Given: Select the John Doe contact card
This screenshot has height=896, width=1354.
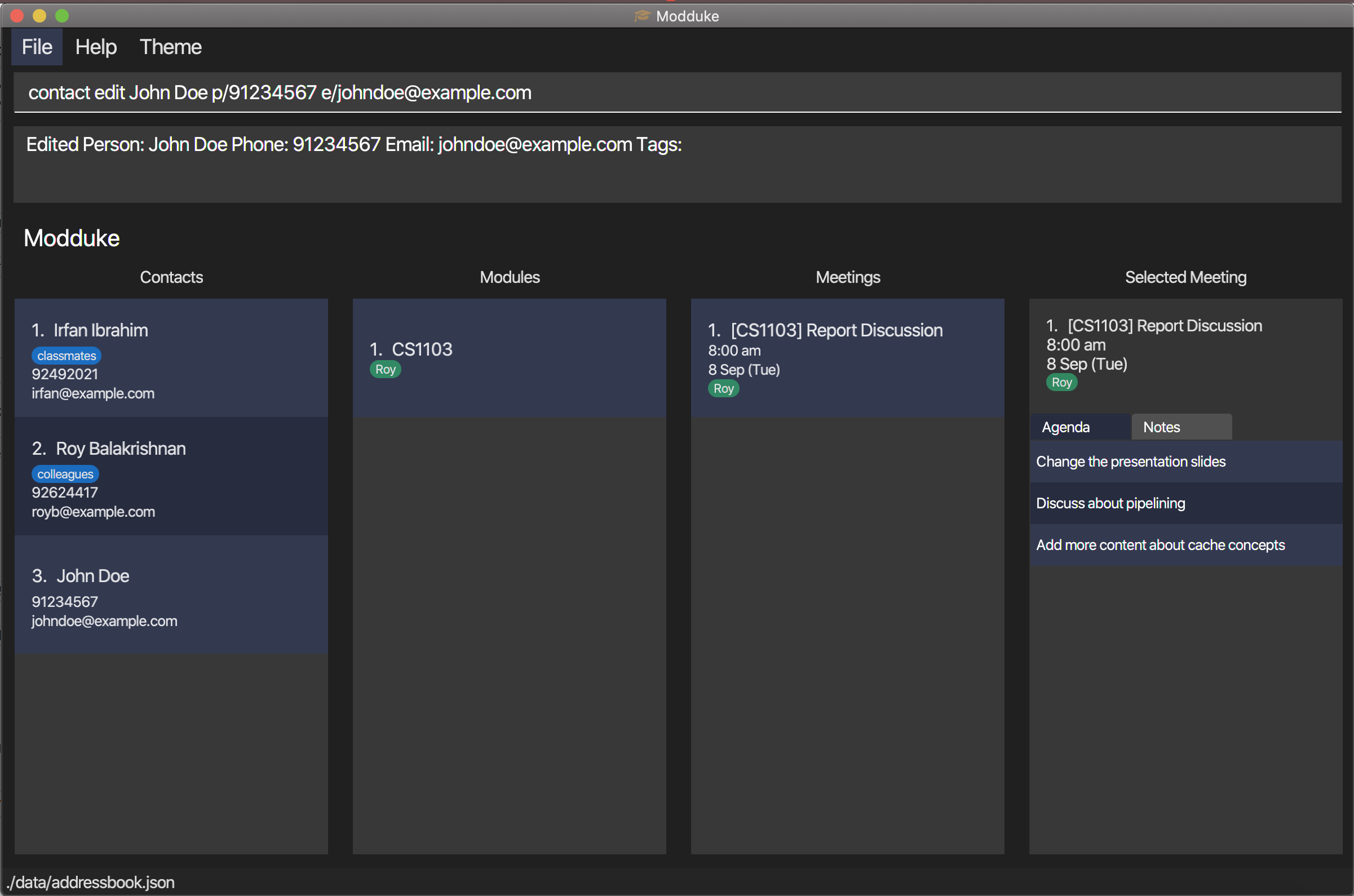Looking at the screenshot, I should (x=171, y=595).
